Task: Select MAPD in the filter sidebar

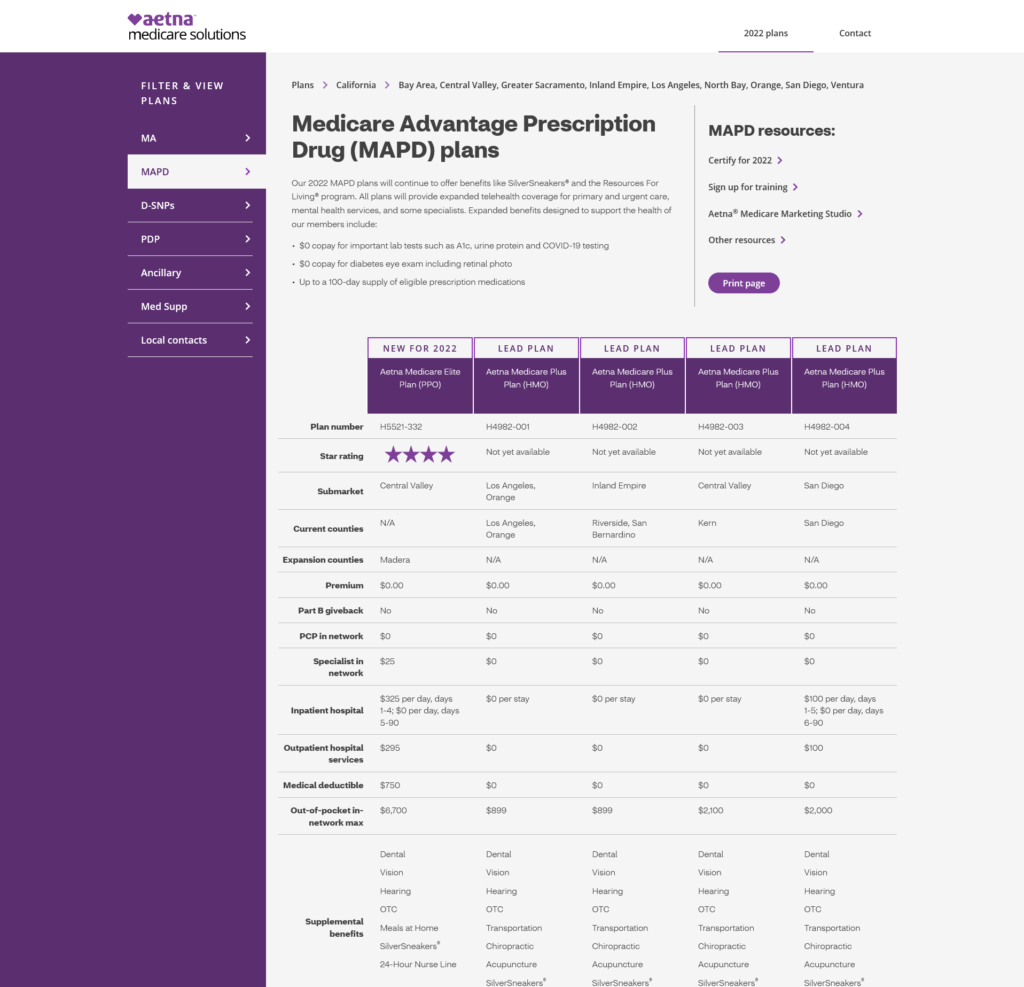Action: click(x=196, y=172)
